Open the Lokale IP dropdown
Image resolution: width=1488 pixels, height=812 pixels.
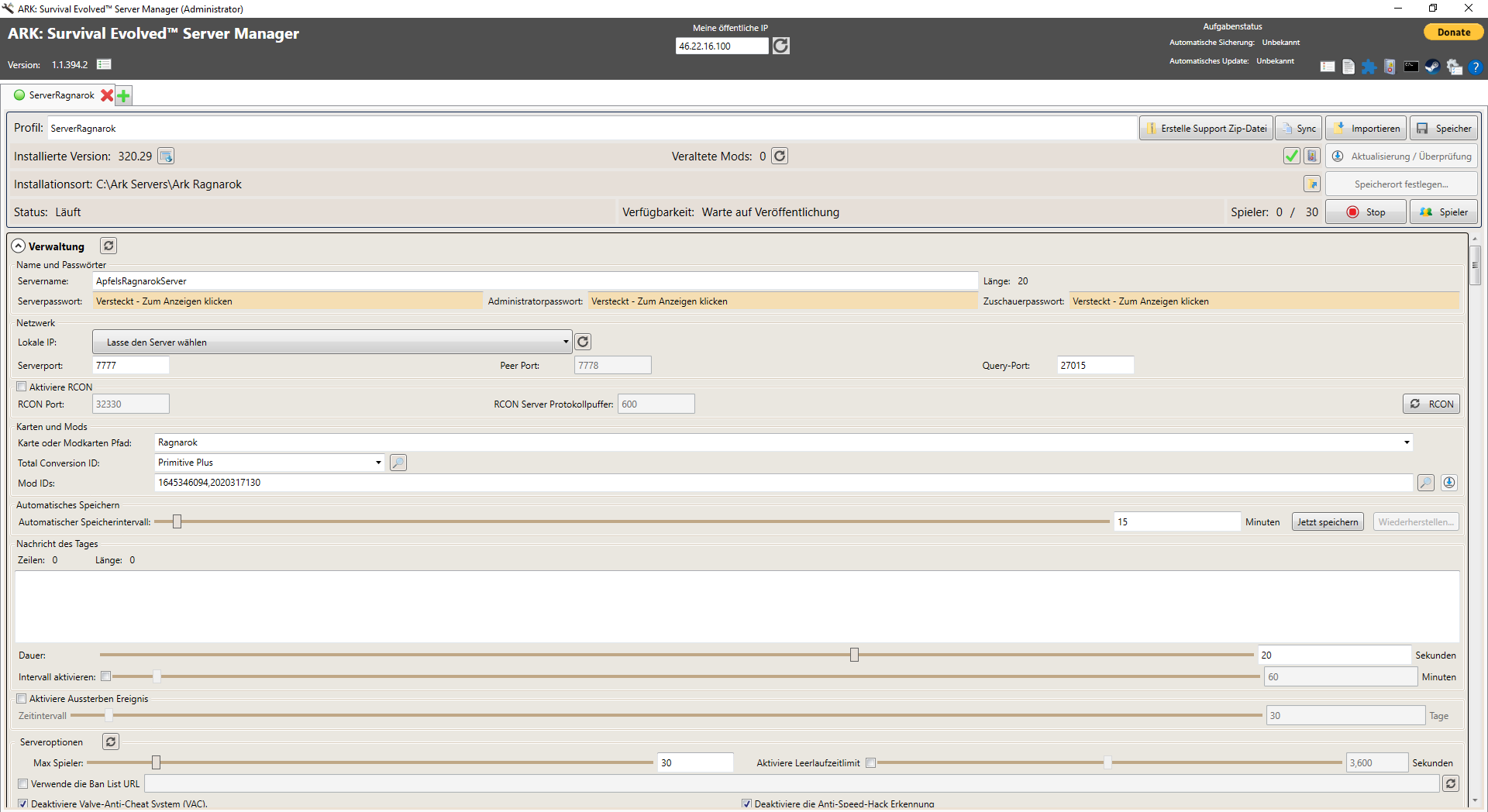(x=332, y=342)
